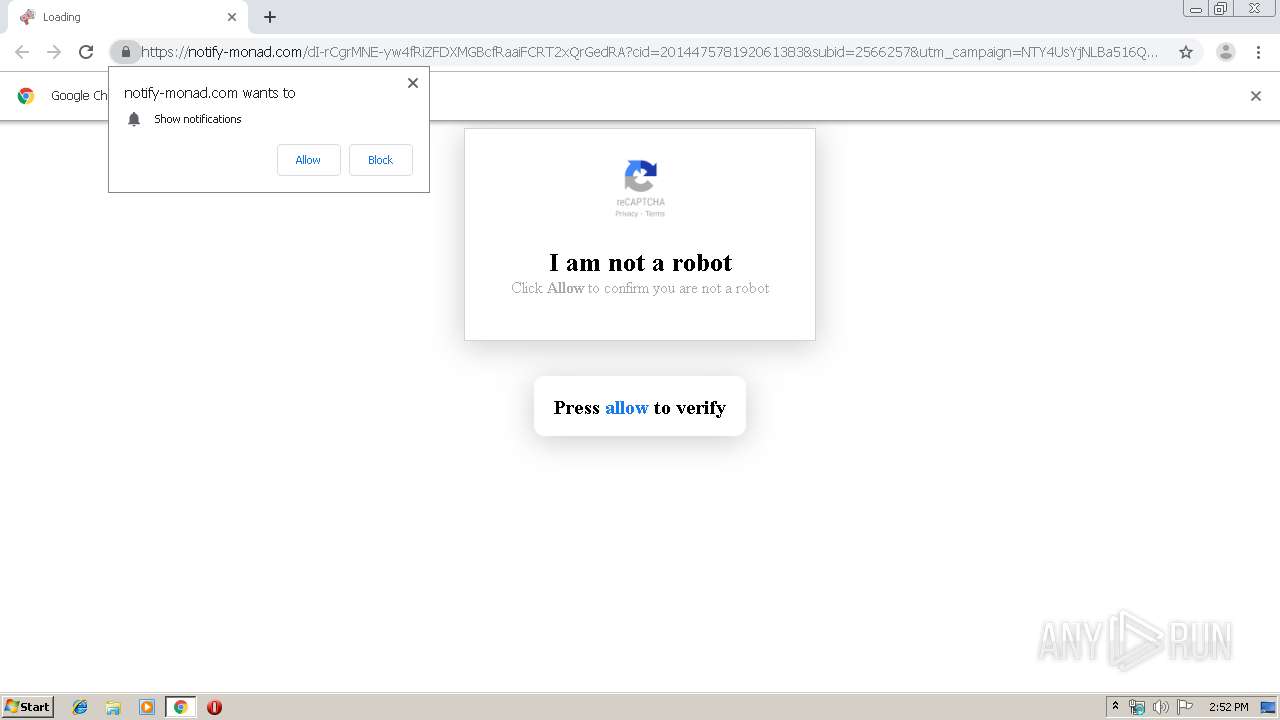This screenshot has height=720, width=1280.
Task: Reload the current page
Action: coord(86,52)
